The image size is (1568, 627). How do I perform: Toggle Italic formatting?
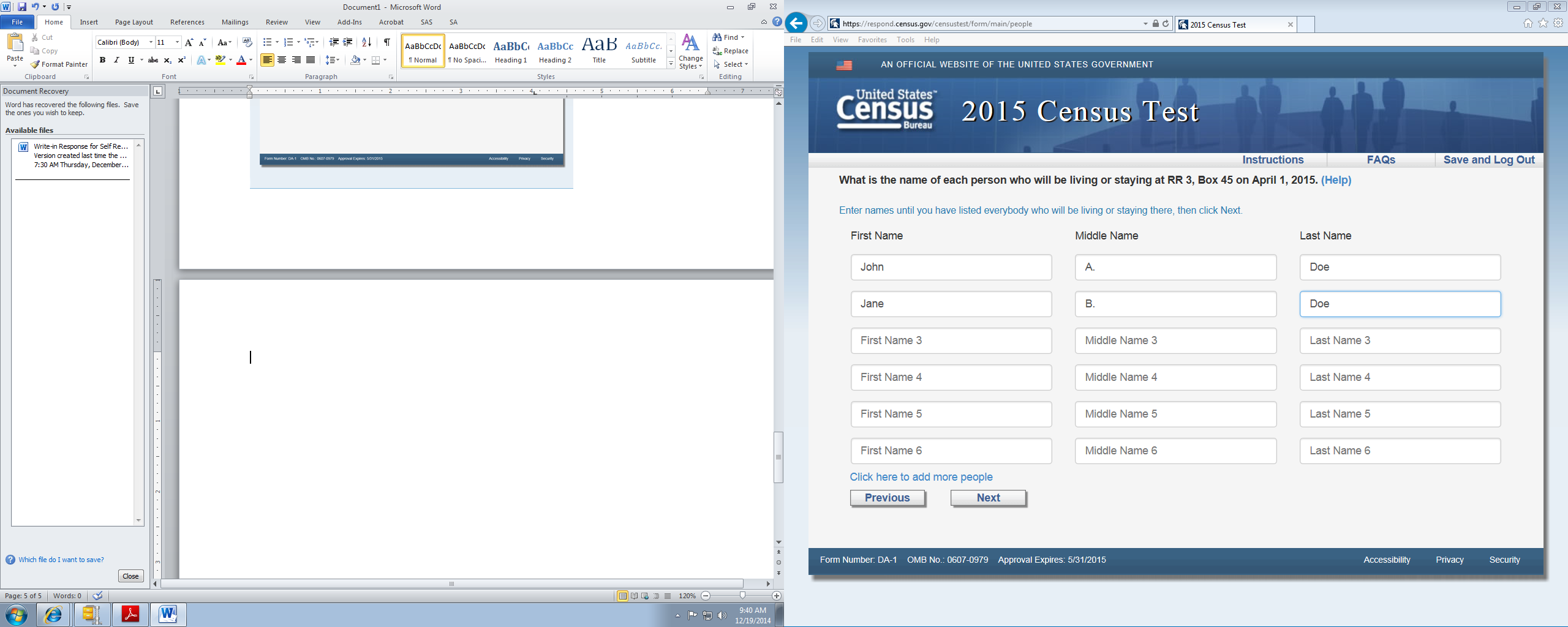[116, 60]
